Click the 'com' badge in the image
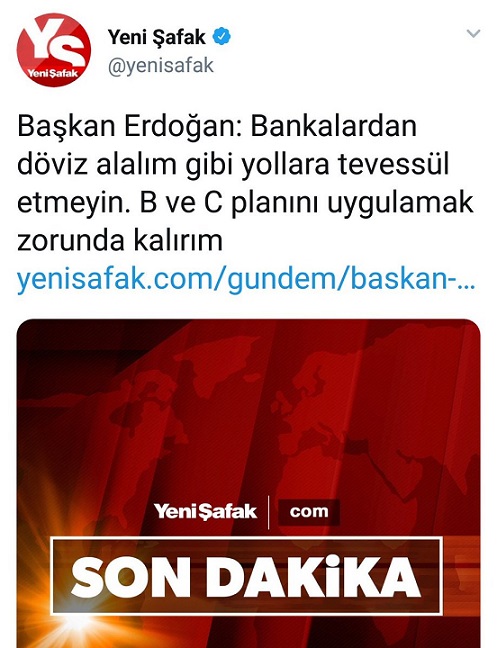The image size is (497, 648). [309, 512]
